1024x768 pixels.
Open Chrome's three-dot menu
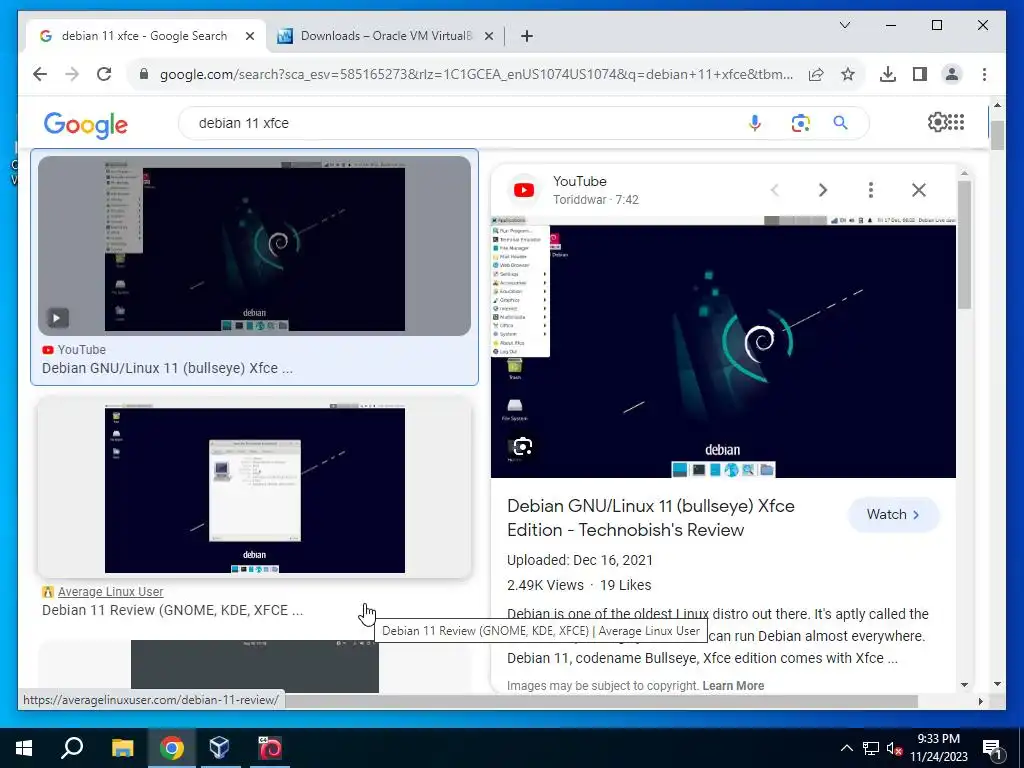[x=984, y=74]
